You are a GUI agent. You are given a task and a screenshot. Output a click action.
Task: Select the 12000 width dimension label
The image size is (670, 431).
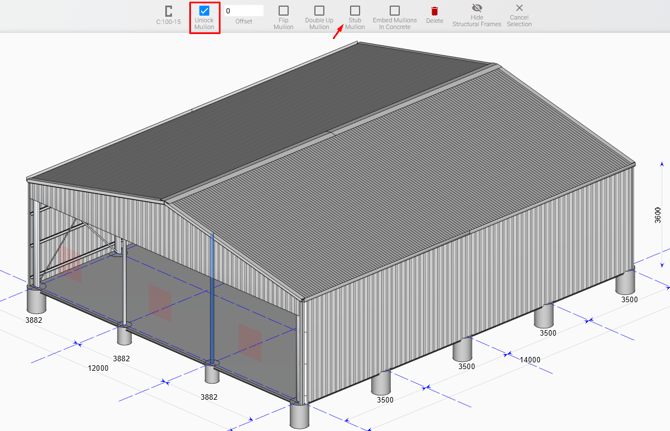98,368
